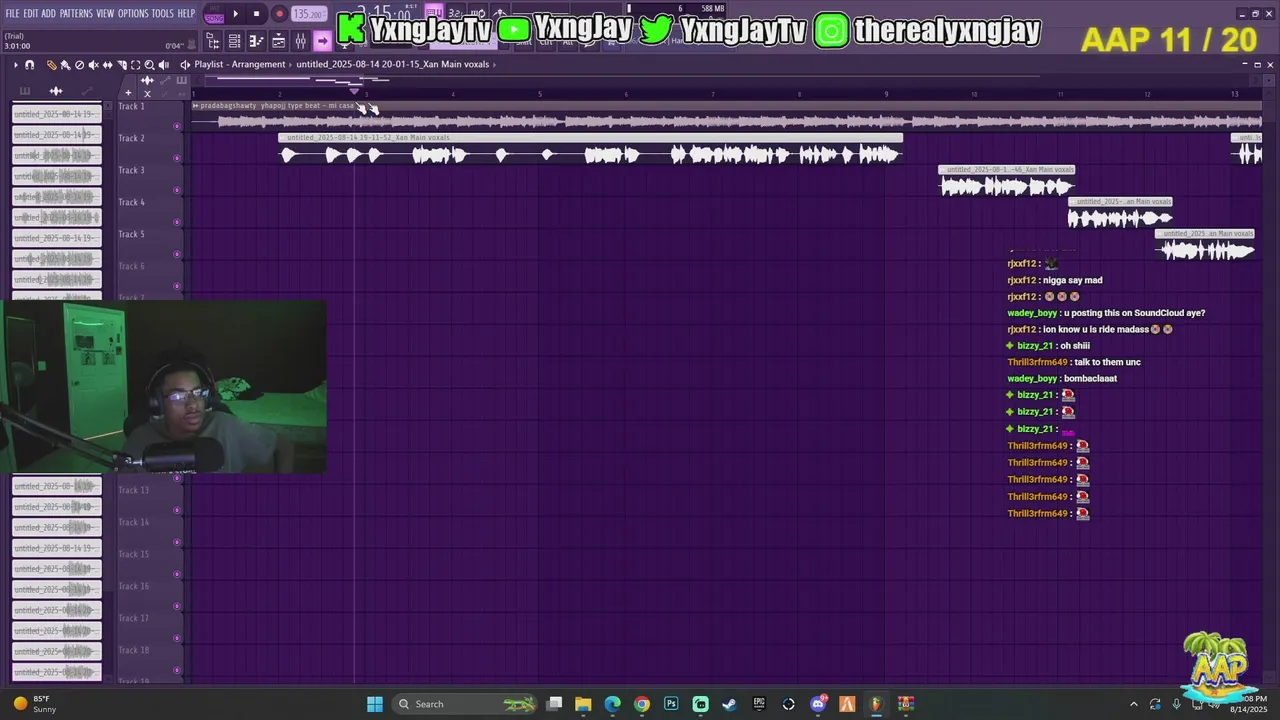Open the ADD menu

click(x=48, y=13)
